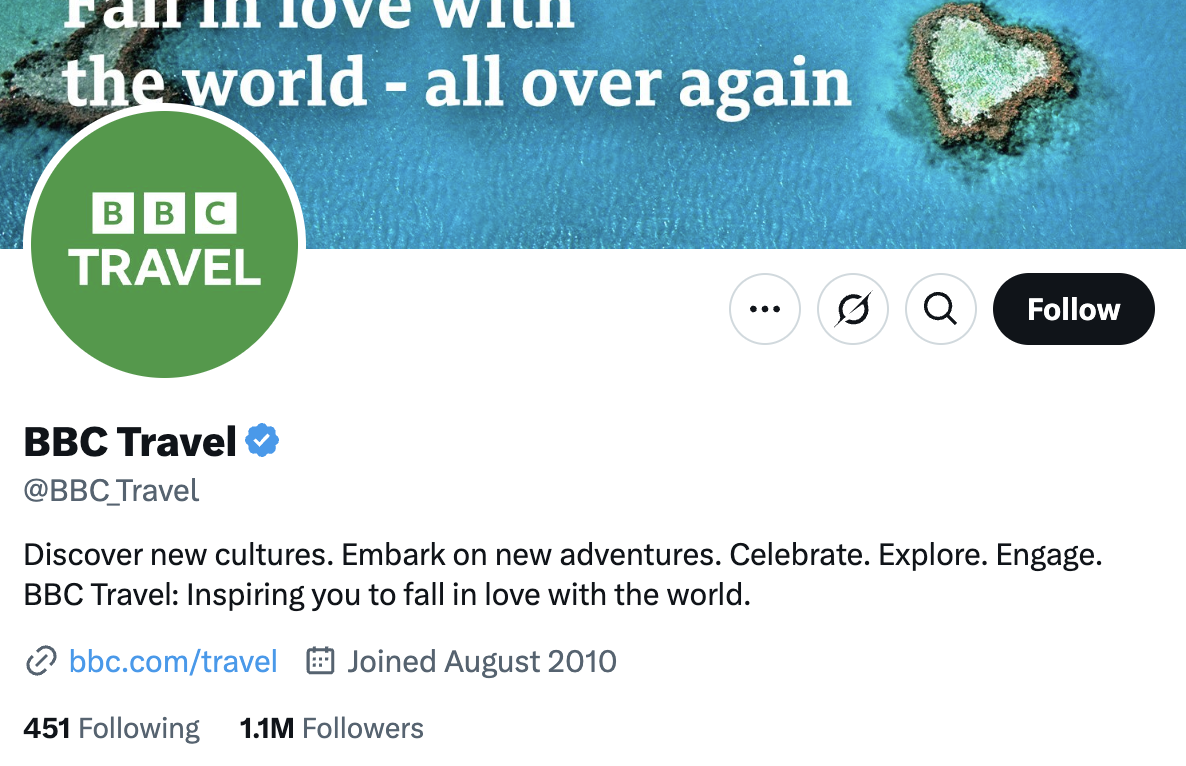Click the blue verified badge next to BBC Travel
This screenshot has height=766, width=1186.
tap(262, 440)
